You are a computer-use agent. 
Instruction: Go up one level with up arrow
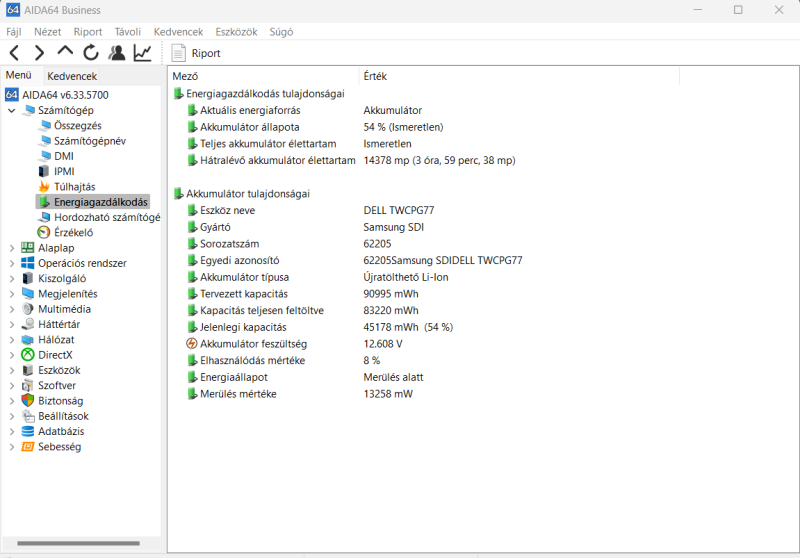(65, 51)
